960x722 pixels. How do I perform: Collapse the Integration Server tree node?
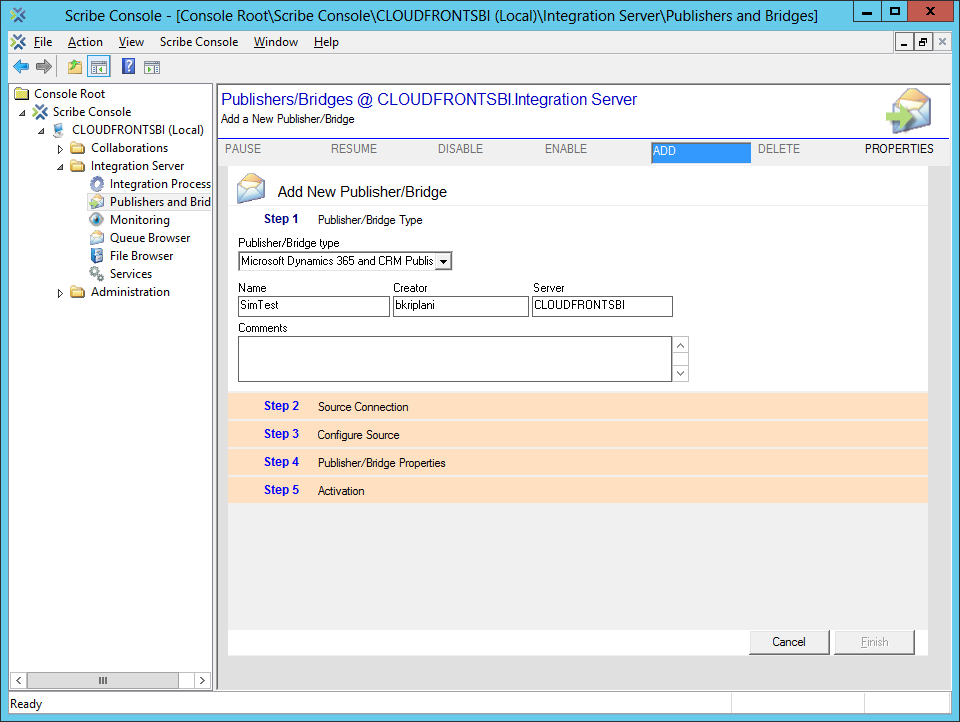60,167
